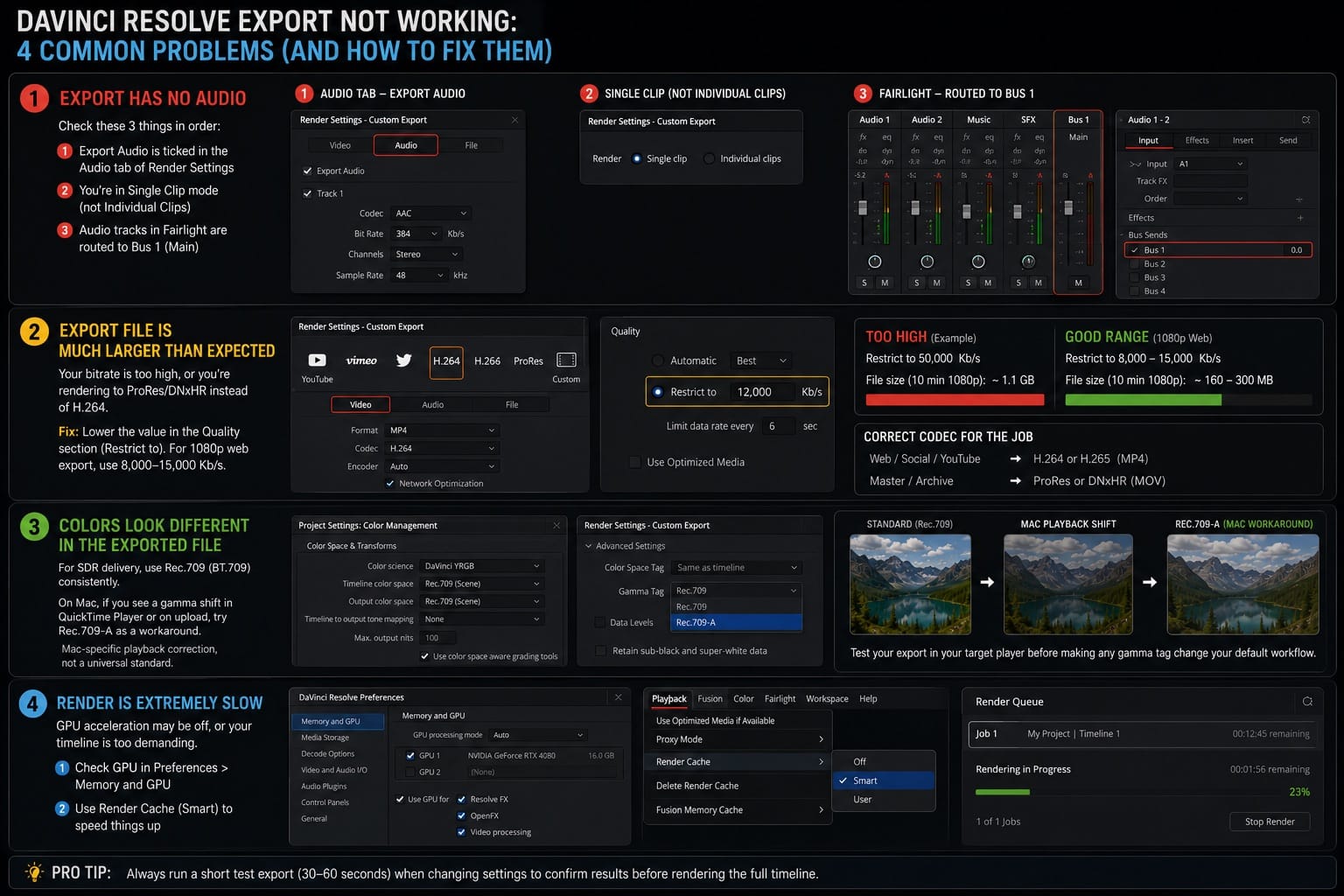The image size is (1344, 896).
Task: Select the Single clip render option
Action: pyautogui.click(x=636, y=158)
